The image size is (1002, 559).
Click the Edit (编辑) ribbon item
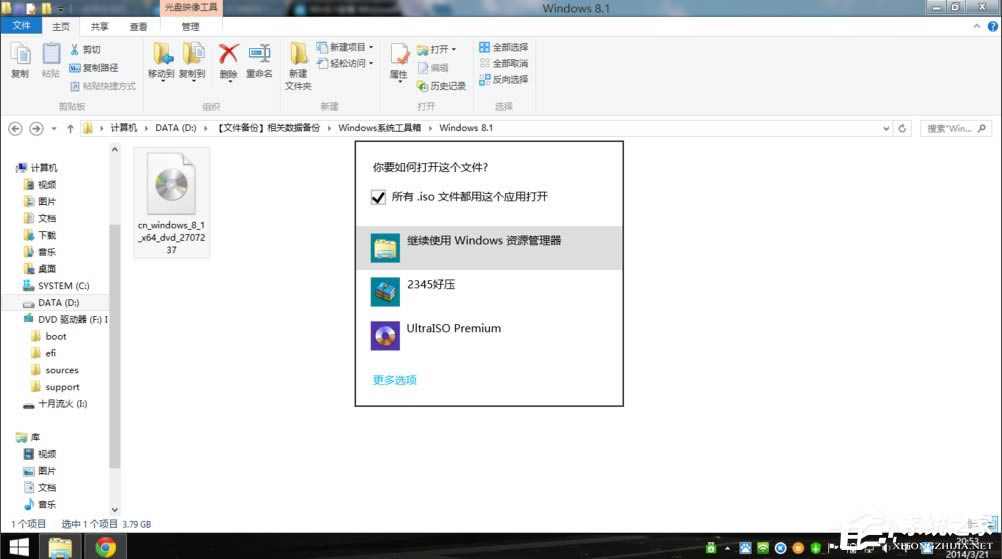(x=433, y=68)
